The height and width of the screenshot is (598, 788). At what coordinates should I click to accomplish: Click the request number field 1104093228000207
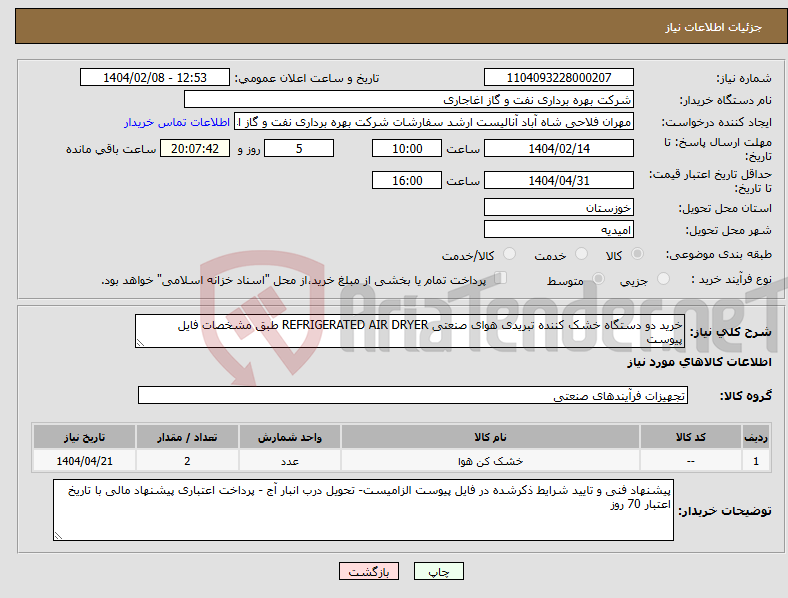coord(558,77)
